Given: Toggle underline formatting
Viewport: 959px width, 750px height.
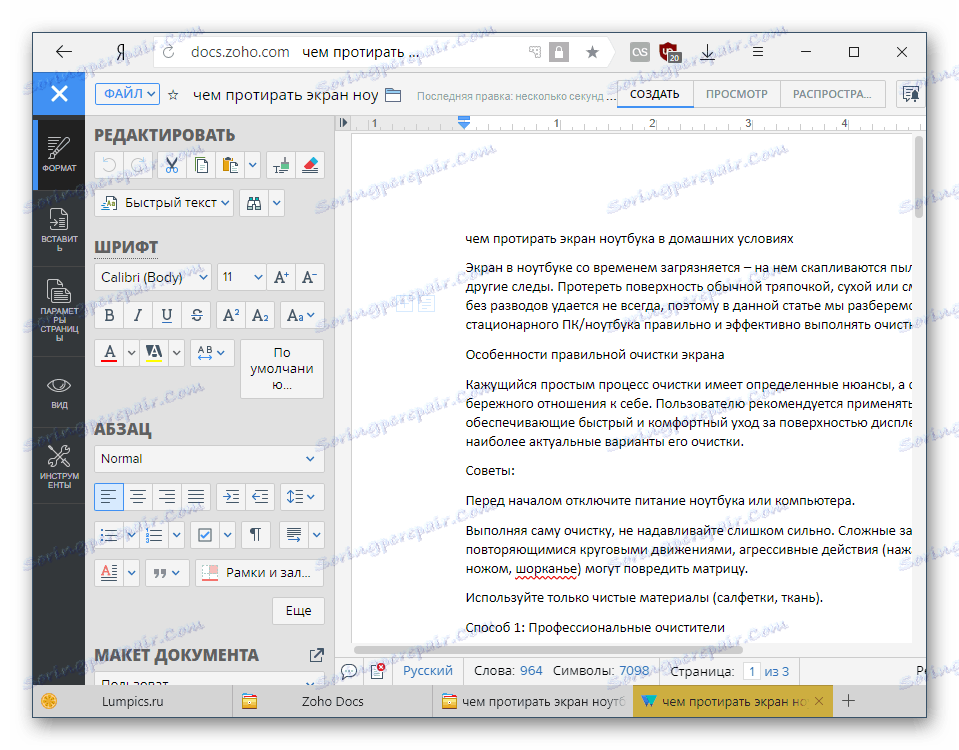Looking at the screenshot, I should pos(167,315).
